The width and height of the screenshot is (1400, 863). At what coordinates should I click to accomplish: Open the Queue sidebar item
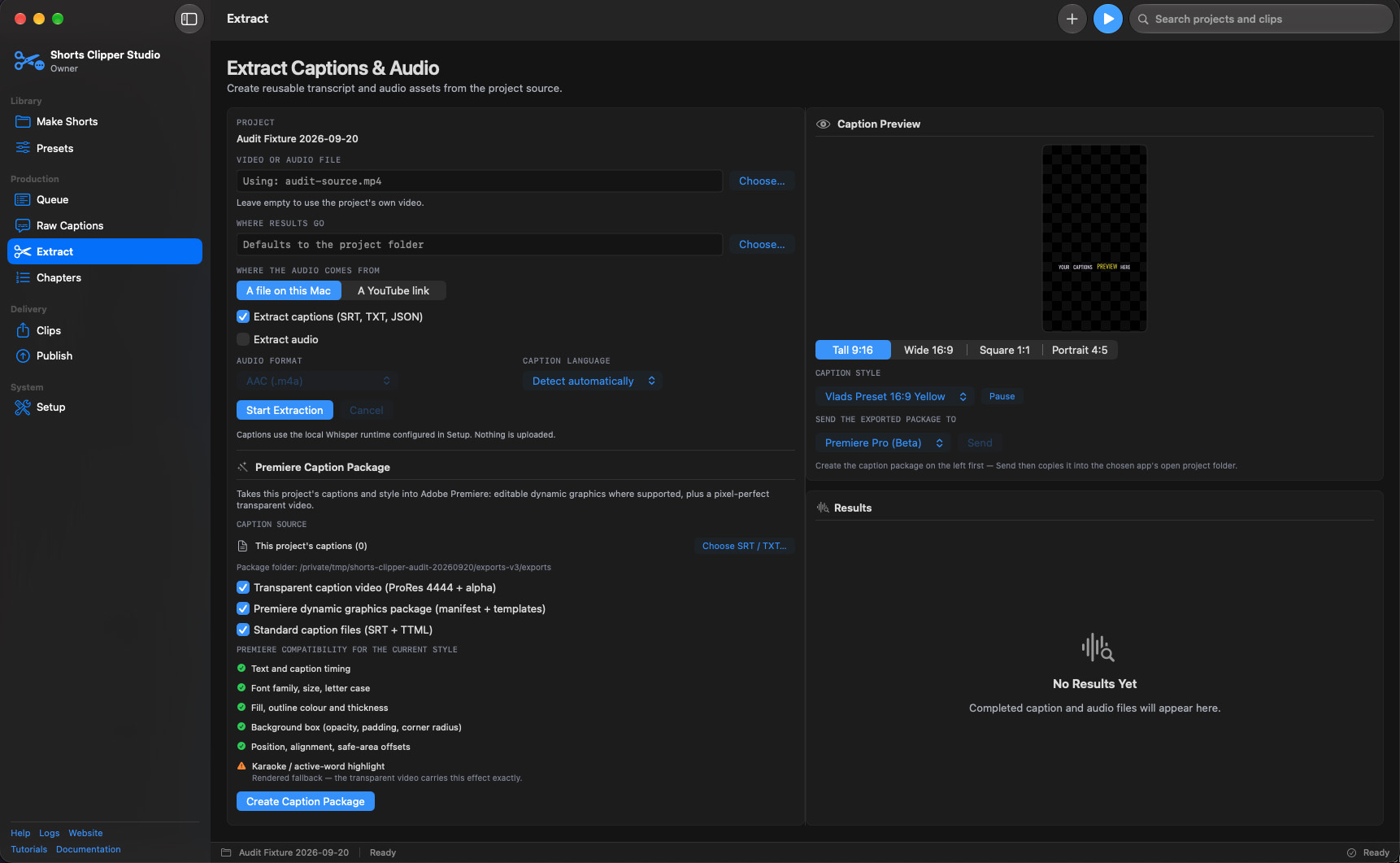click(x=105, y=199)
